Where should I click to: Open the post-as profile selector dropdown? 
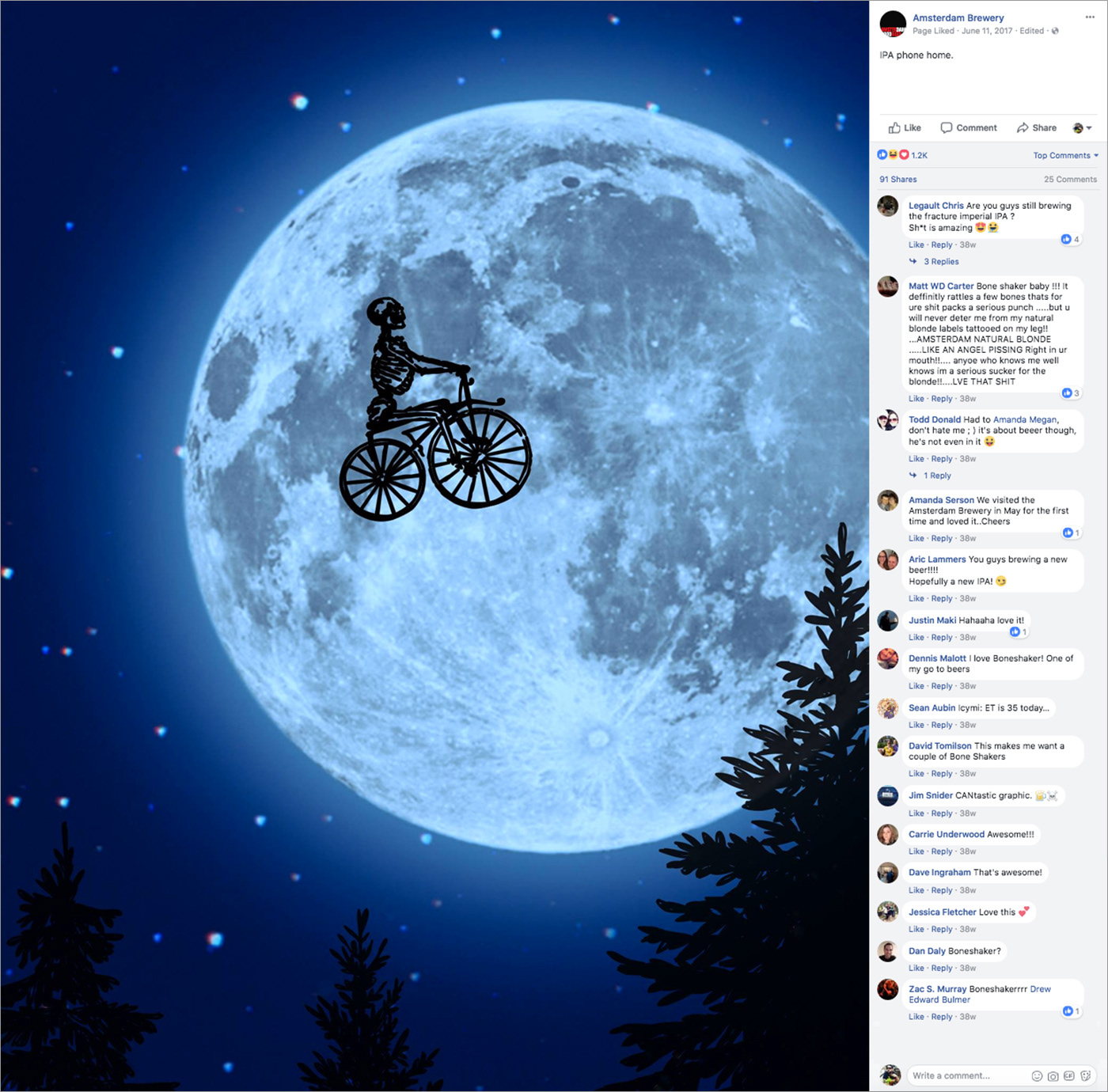[x=1082, y=127]
